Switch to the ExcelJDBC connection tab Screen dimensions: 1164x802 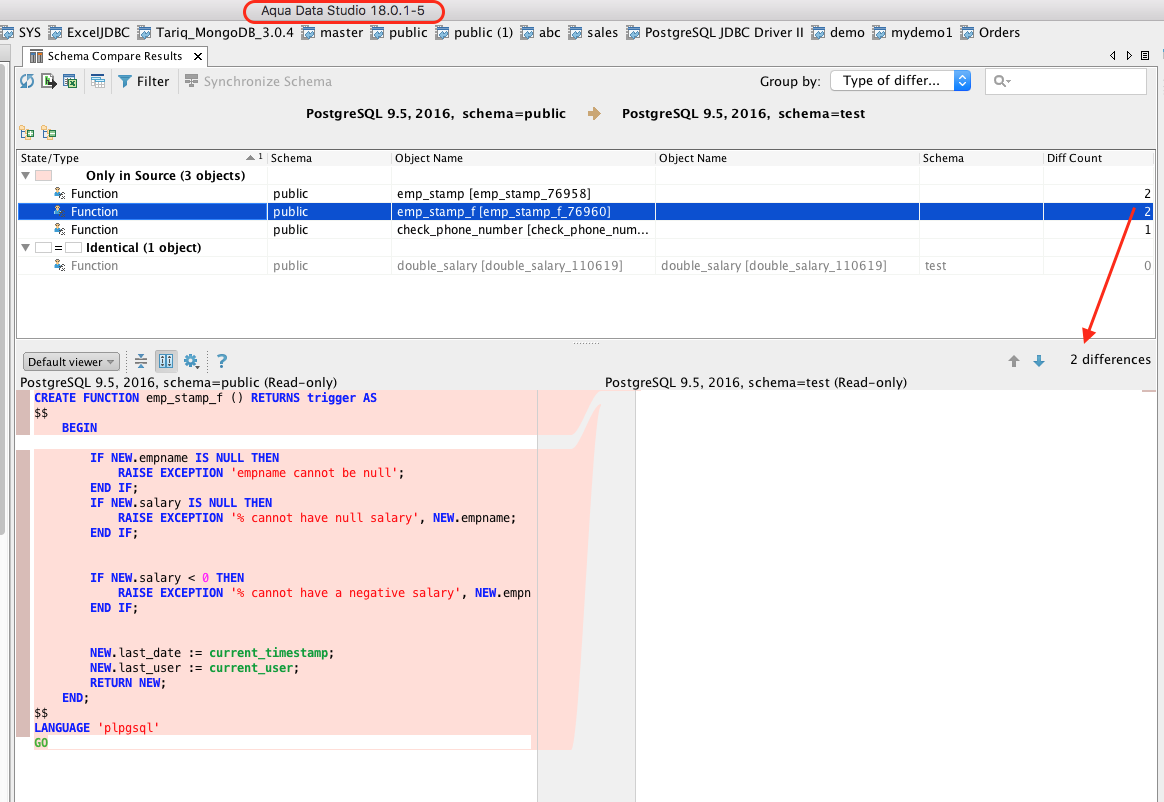(88, 33)
